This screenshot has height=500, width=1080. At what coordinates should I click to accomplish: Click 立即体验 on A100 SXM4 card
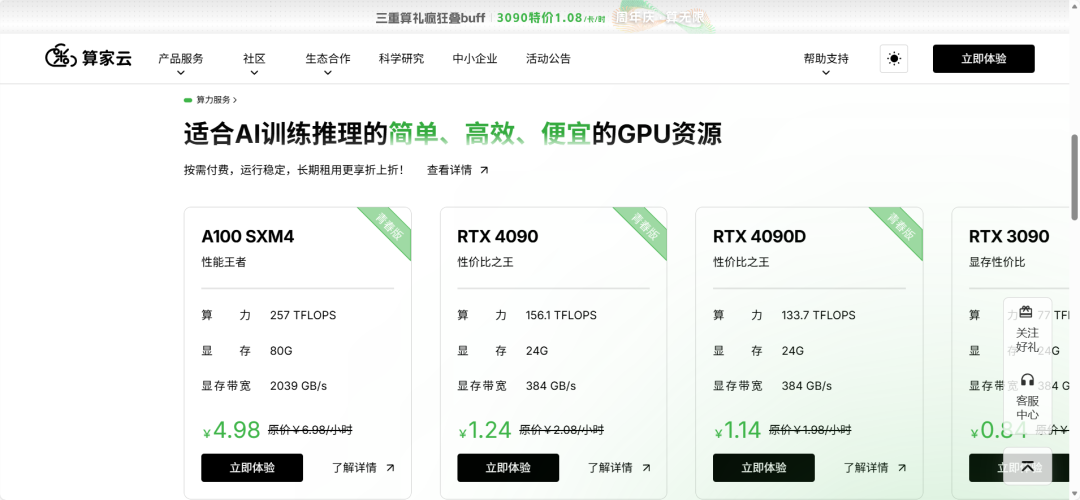pos(252,468)
